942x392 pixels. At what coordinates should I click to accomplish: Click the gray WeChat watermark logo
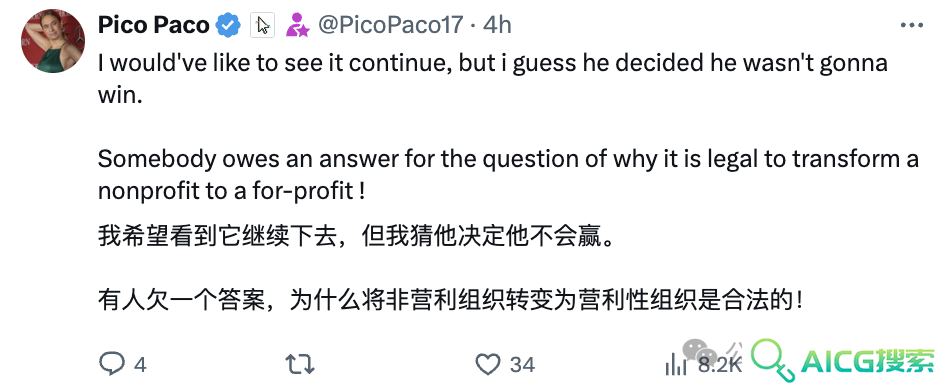(700, 352)
